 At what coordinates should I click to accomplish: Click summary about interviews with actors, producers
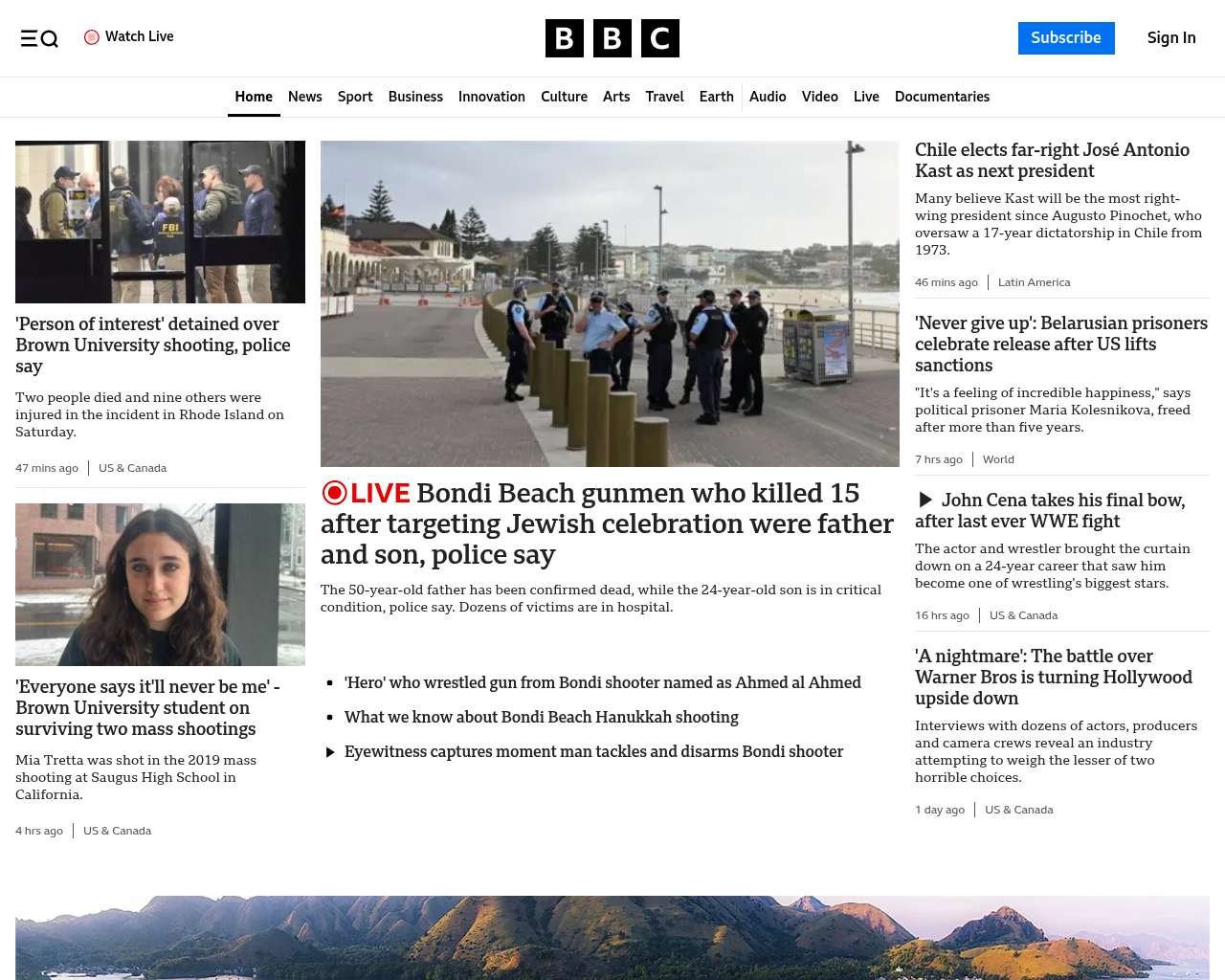[x=1056, y=751]
